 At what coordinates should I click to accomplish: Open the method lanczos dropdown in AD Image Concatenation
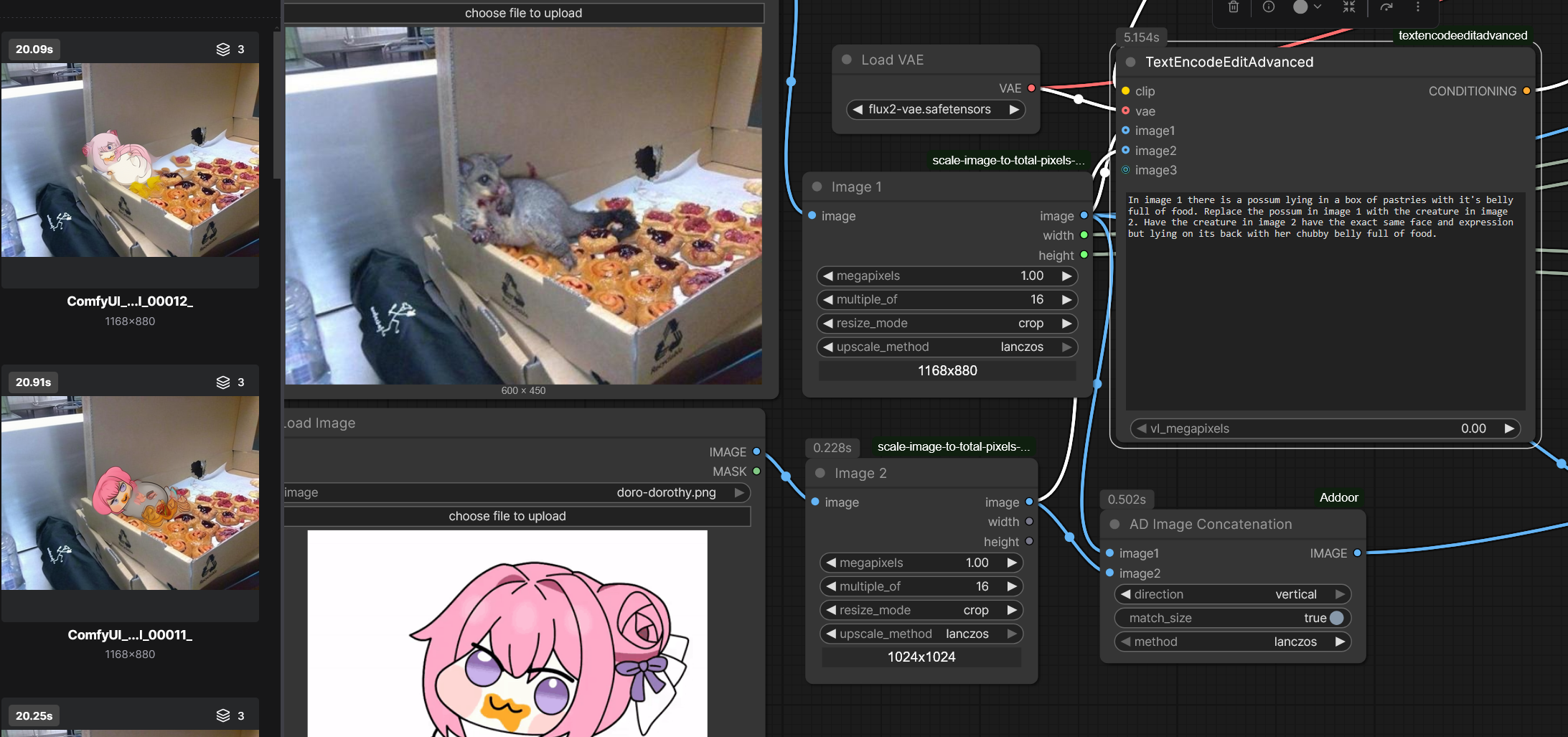pos(1233,642)
